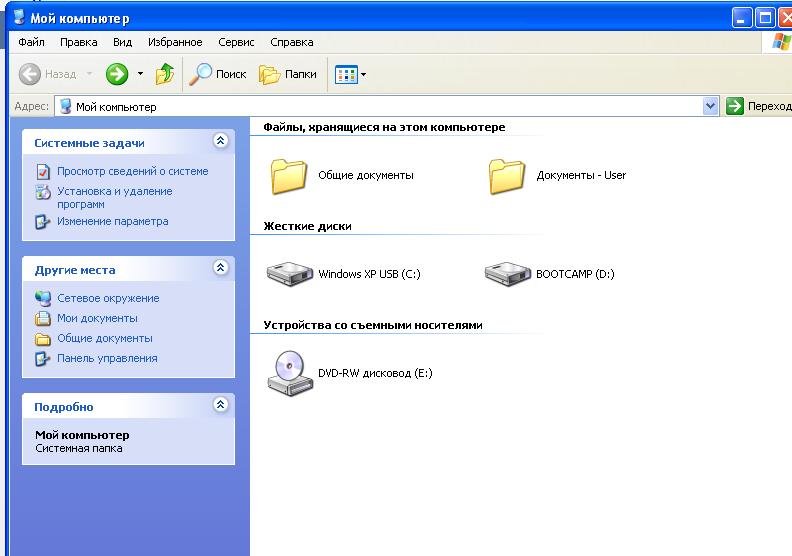
Task: Open the Файл menu
Action: pyautogui.click(x=31, y=42)
